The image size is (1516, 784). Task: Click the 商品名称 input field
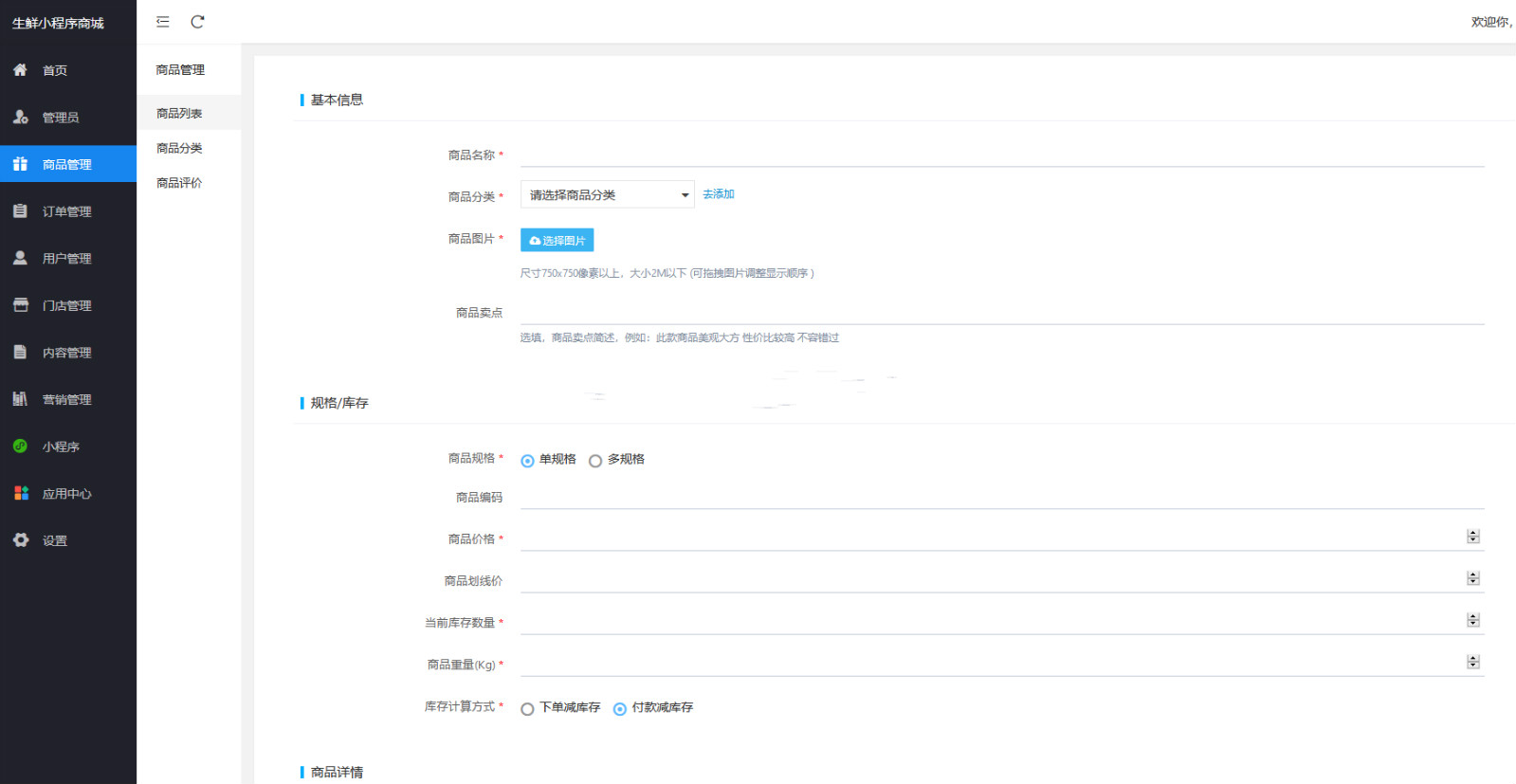click(1001, 155)
